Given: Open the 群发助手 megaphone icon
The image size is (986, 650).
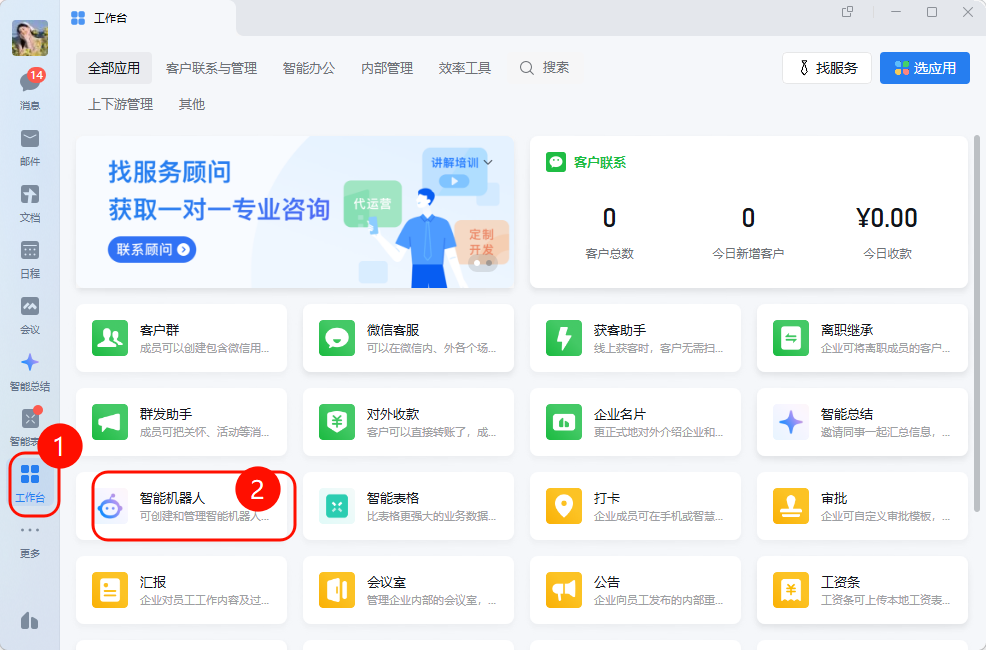Looking at the screenshot, I should click(x=110, y=422).
